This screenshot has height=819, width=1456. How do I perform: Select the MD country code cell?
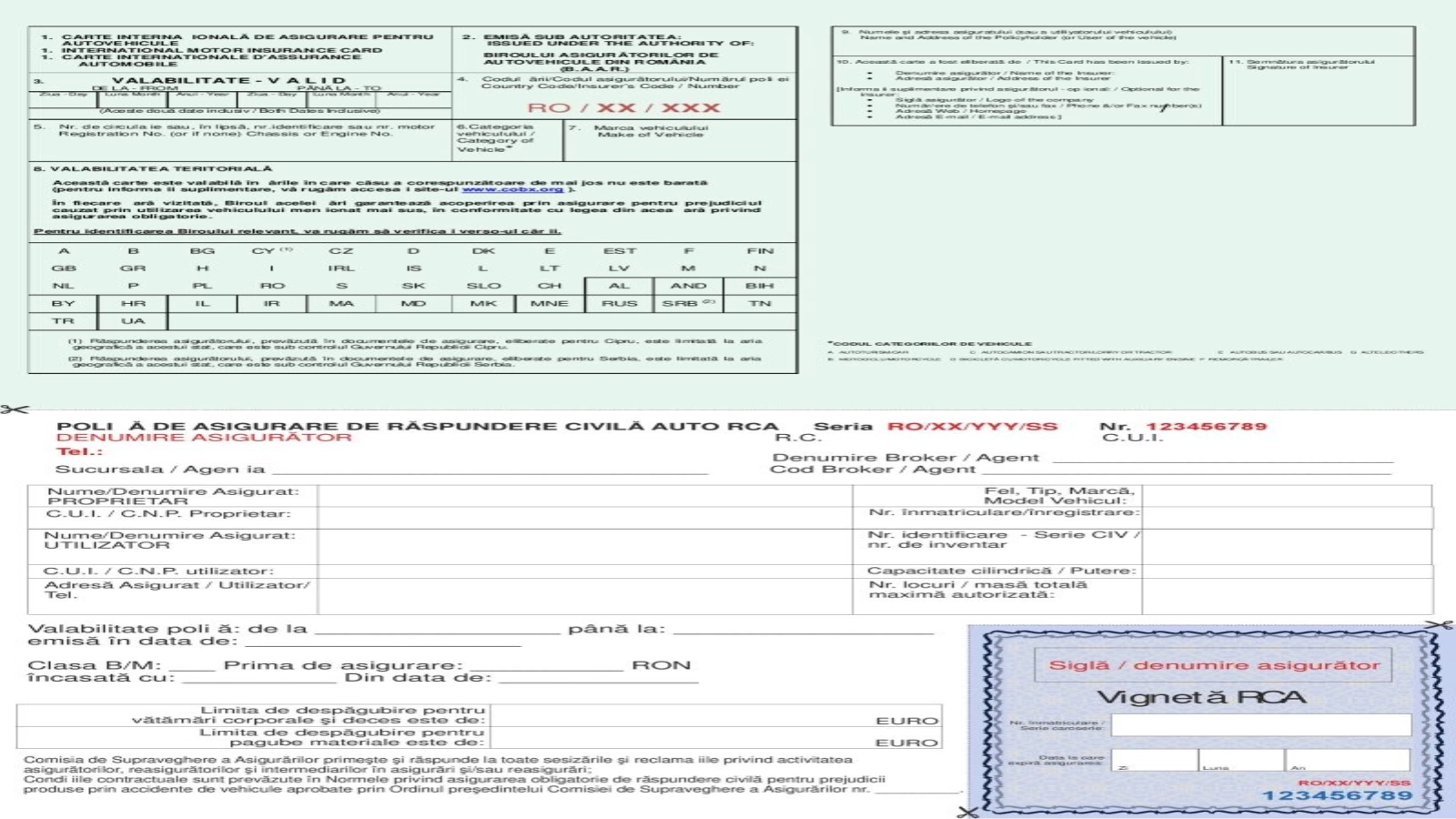tap(413, 303)
